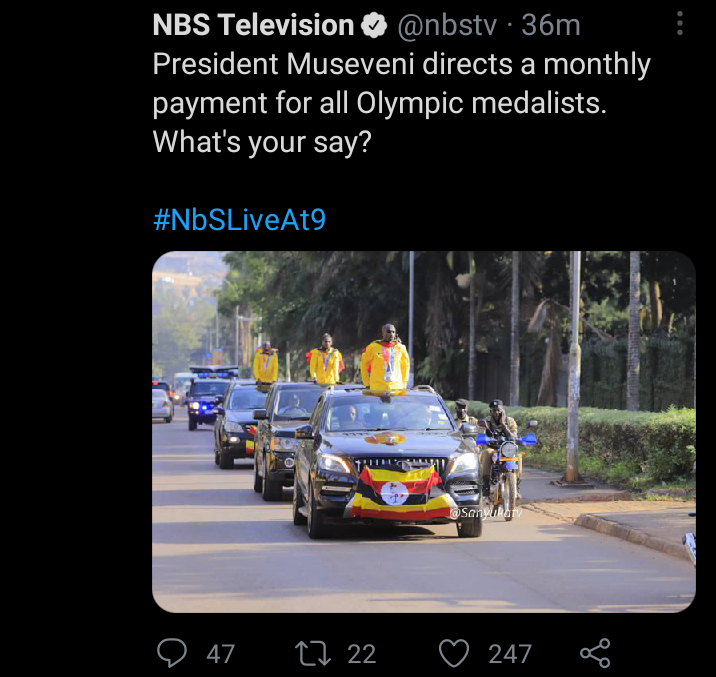Click the Uganda flag on the lead car

point(400,493)
